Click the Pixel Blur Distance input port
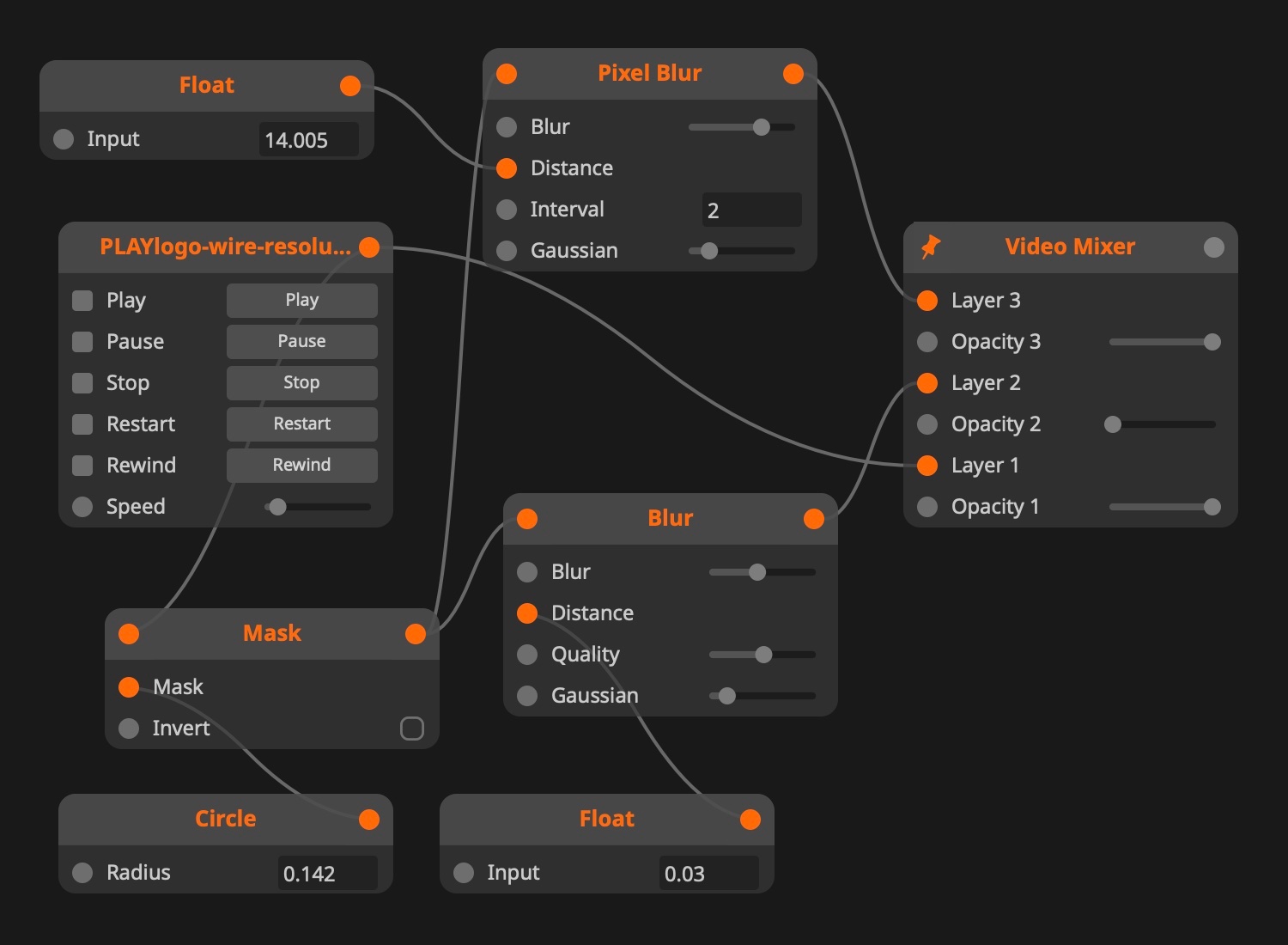1288x945 pixels. (x=507, y=168)
